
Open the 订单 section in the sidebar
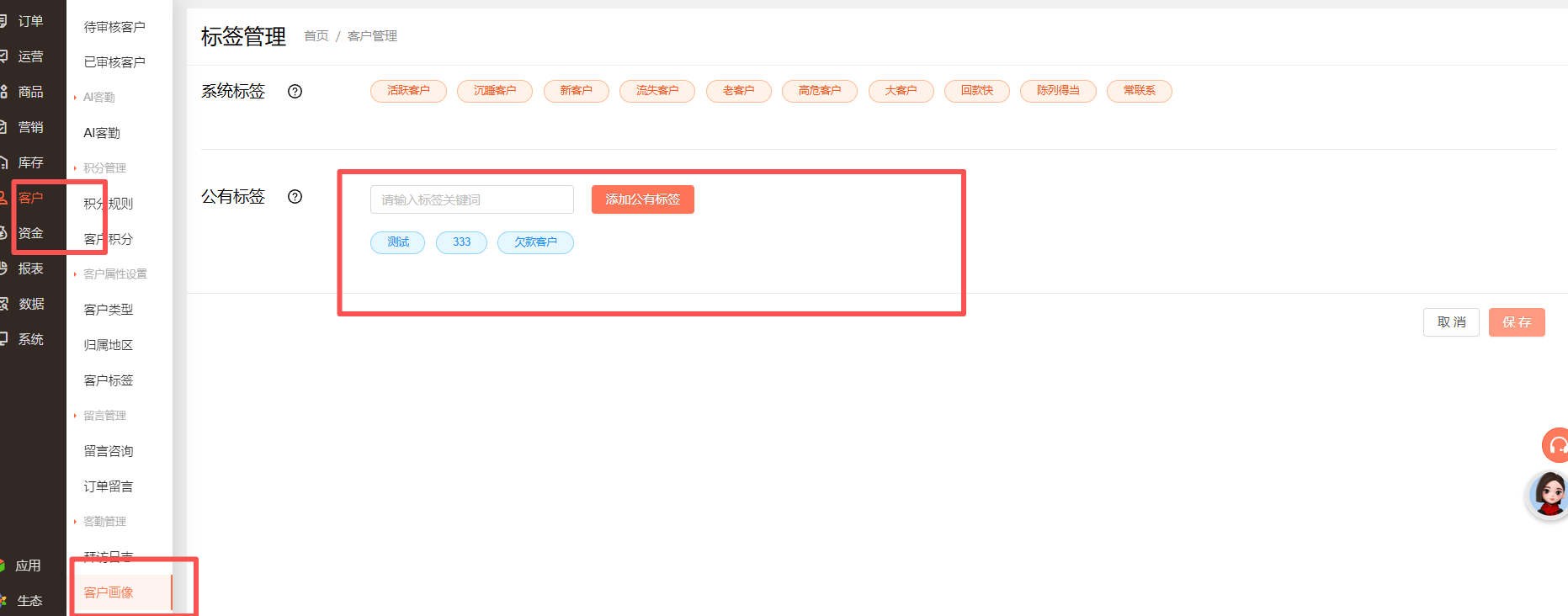pos(30,21)
